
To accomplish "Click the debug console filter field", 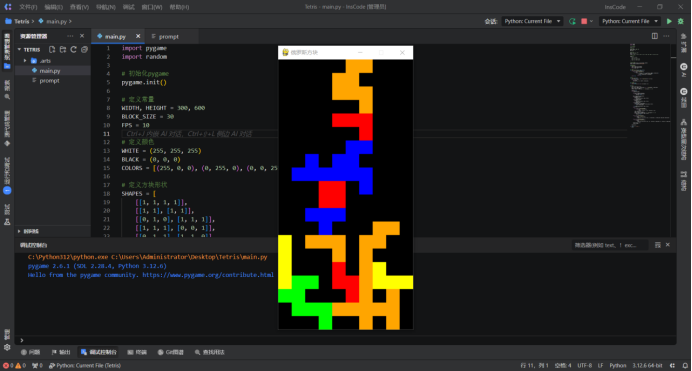I will pyautogui.click(x=610, y=245).
